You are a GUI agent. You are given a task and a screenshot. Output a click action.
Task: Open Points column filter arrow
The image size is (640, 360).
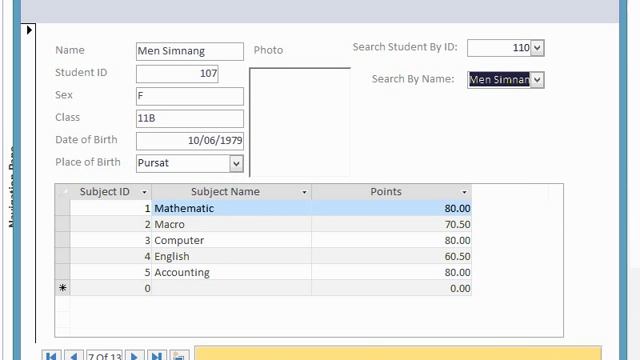point(464,192)
